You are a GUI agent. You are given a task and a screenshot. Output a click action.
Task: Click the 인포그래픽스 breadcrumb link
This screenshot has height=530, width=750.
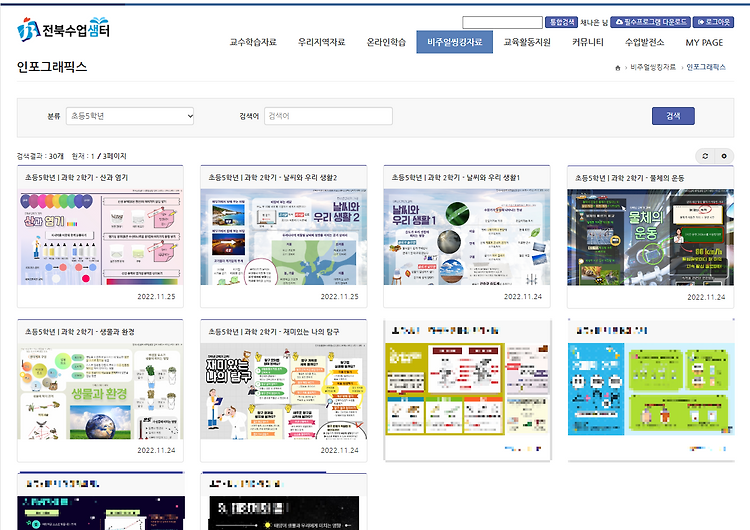(706, 67)
